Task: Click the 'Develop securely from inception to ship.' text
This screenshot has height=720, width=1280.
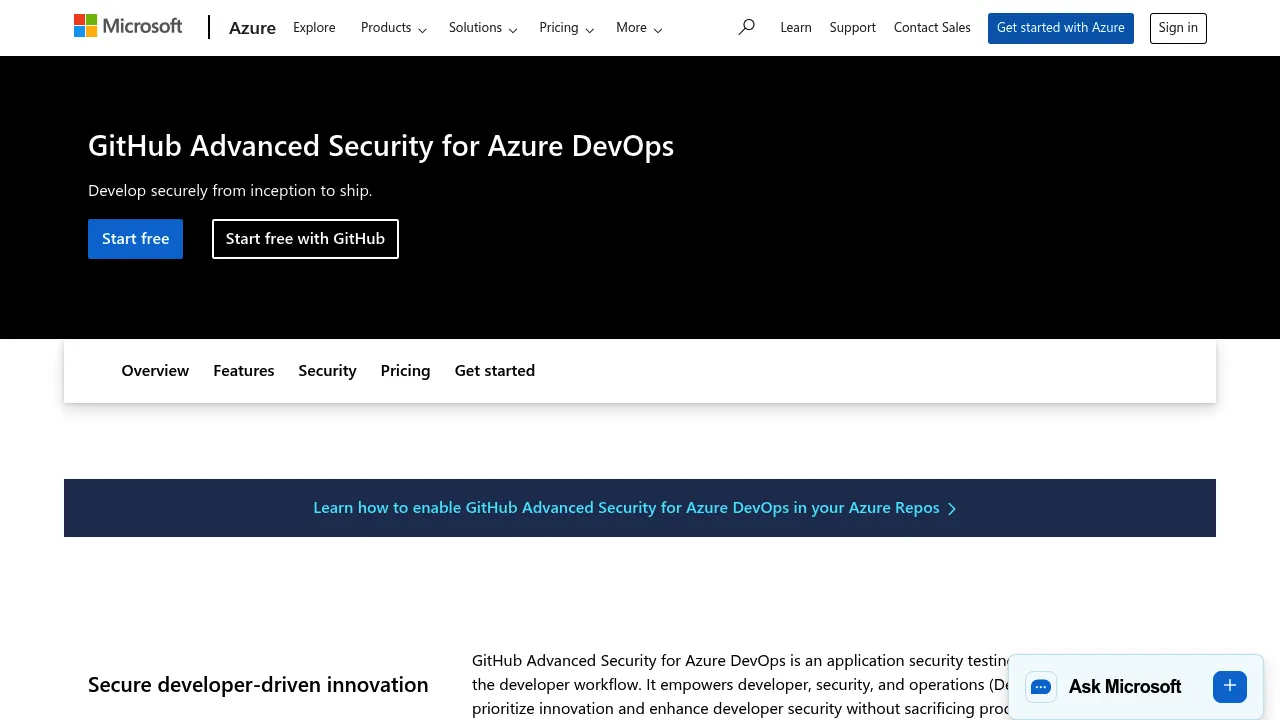Action: 230,191
